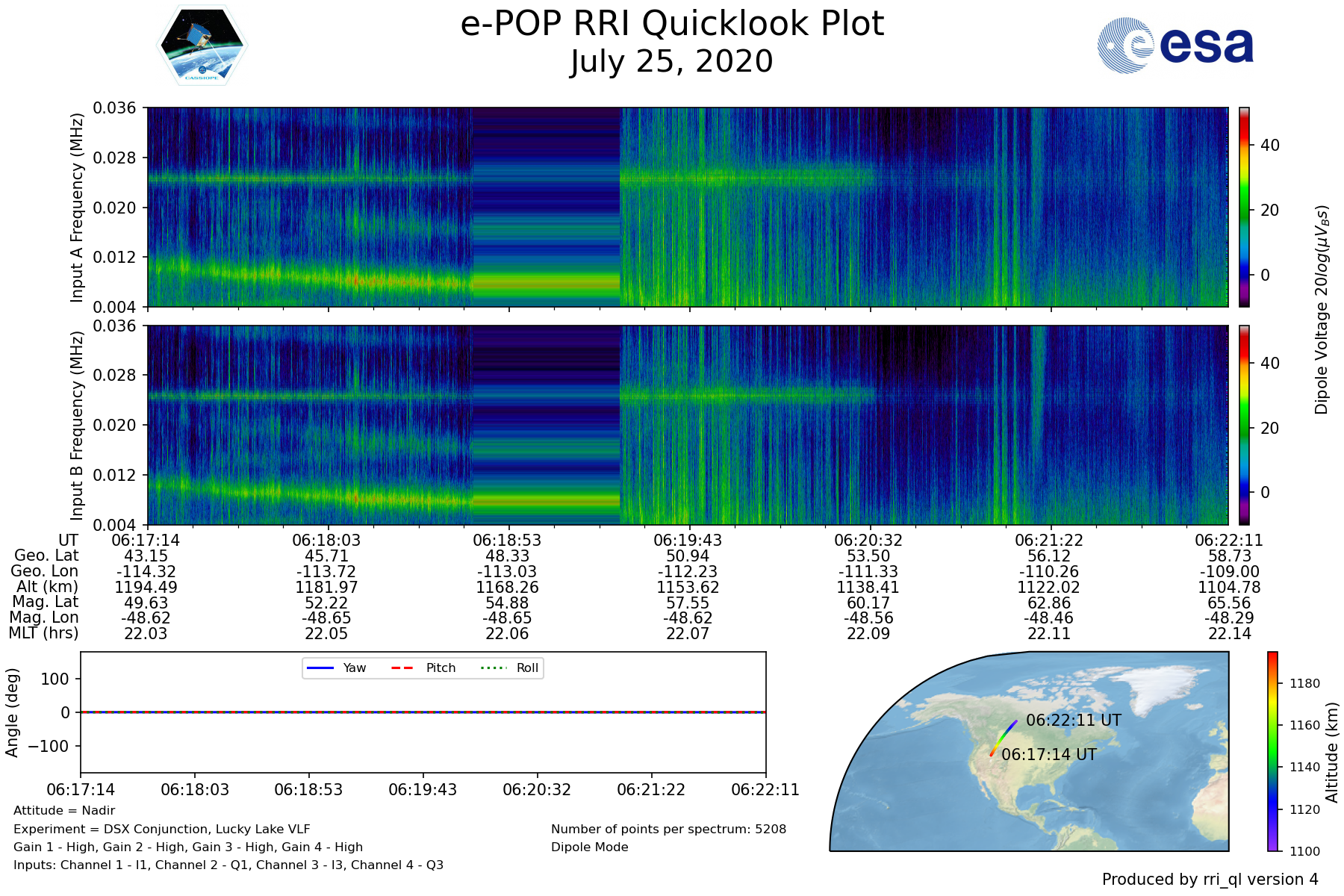Click the 06:17:14 UT label on map
The image size is (1344, 896).
point(1048,755)
